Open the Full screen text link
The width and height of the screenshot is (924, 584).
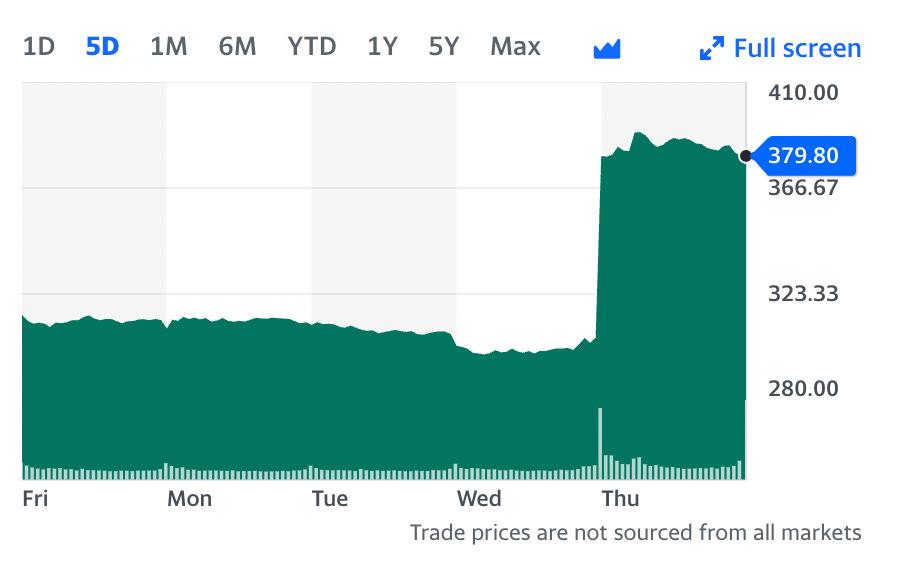tap(797, 48)
